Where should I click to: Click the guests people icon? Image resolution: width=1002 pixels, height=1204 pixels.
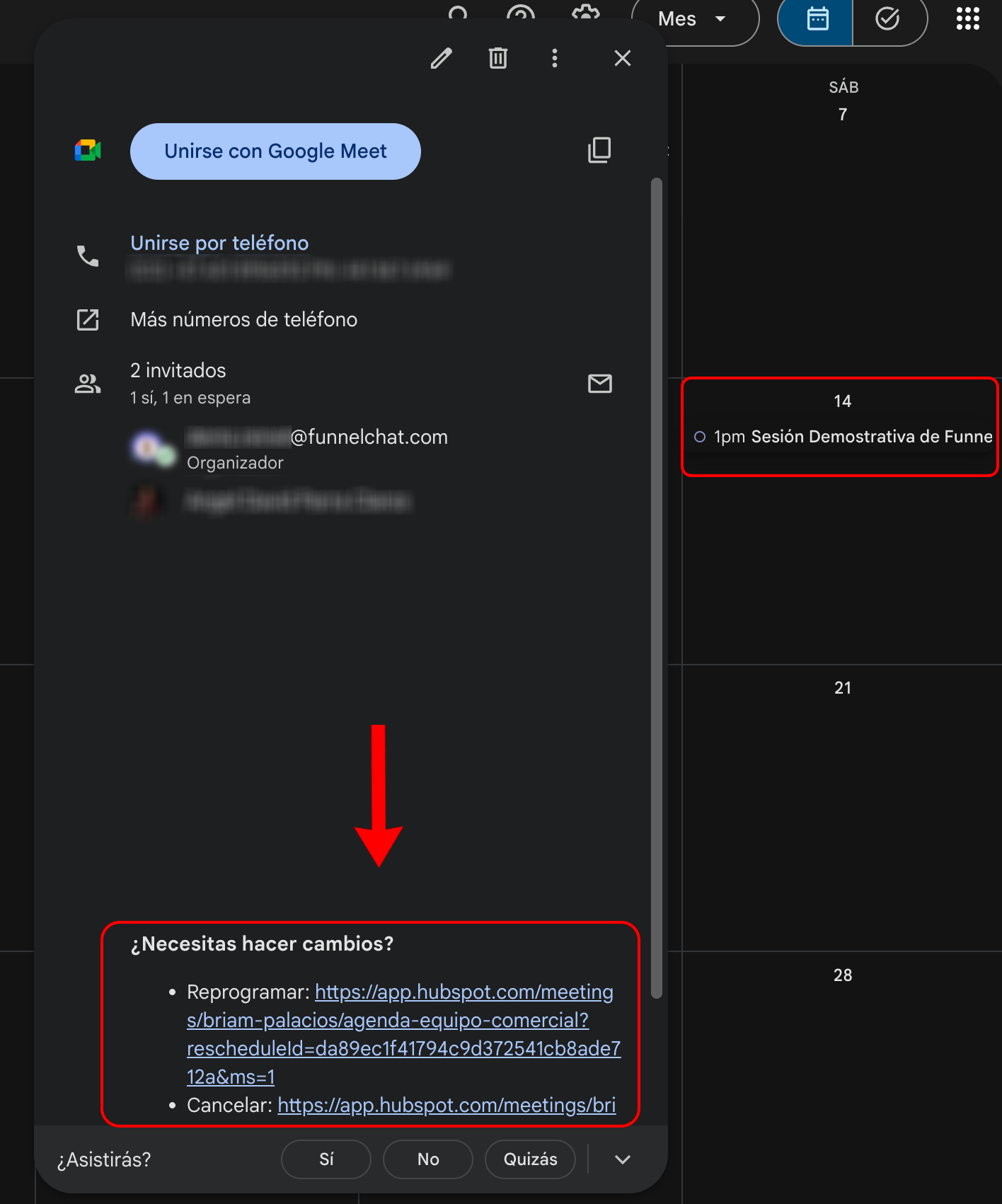click(88, 384)
